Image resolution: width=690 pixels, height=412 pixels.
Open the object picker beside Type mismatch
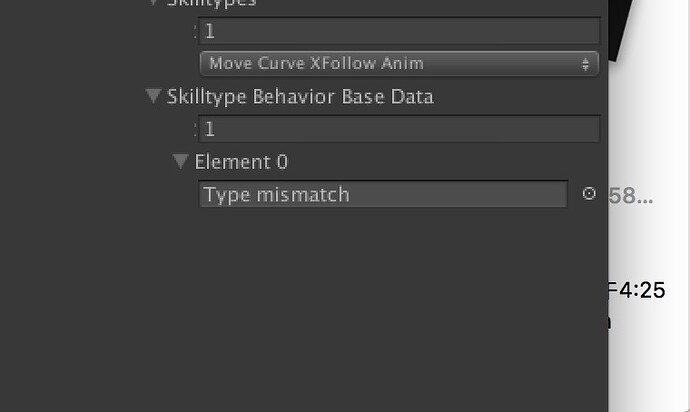[x=589, y=194]
